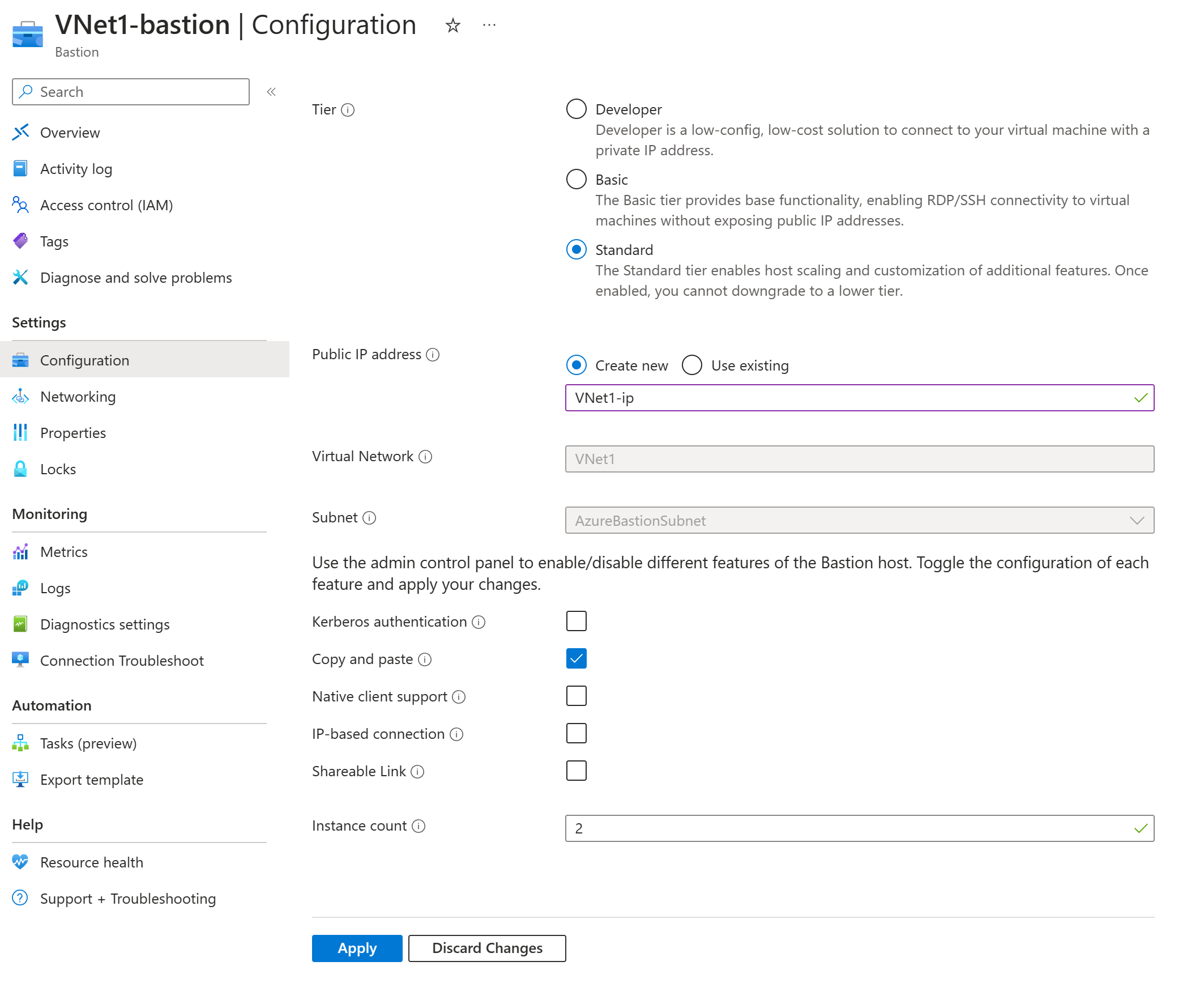
Task: Collapse the left navigation panel
Action: click(272, 92)
